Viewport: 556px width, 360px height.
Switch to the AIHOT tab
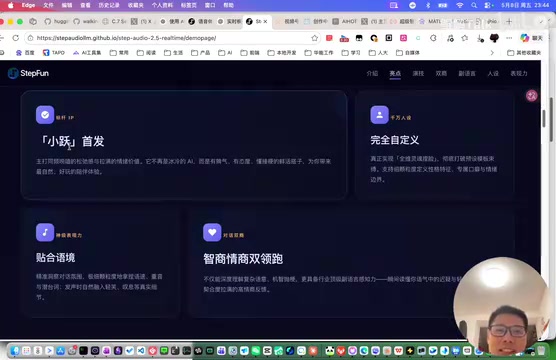(345, 21)
